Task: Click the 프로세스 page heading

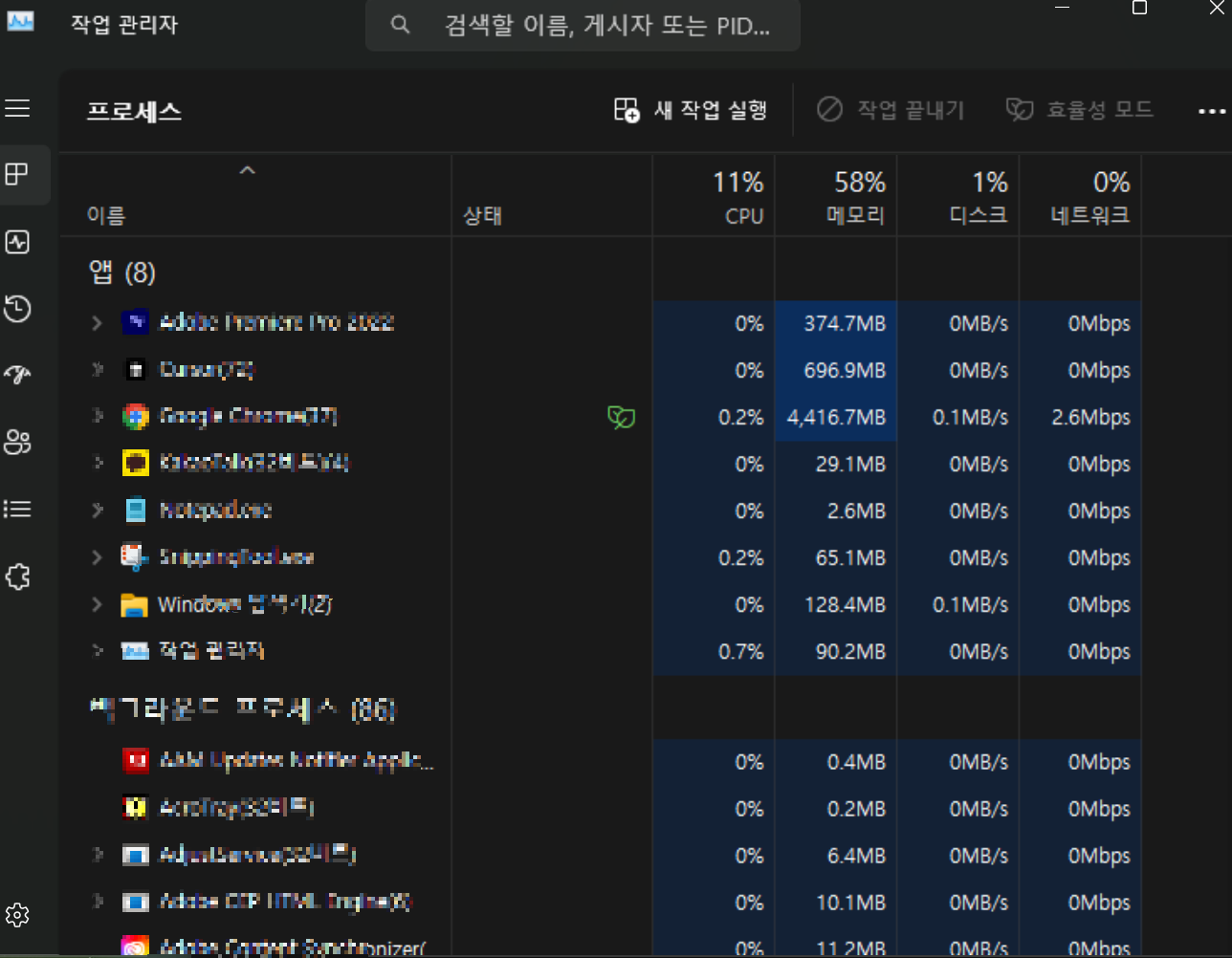Action: pos(133,110)
